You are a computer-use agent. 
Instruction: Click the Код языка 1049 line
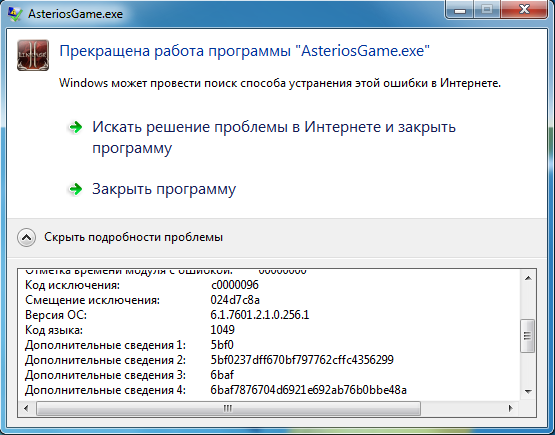(130, 330)
